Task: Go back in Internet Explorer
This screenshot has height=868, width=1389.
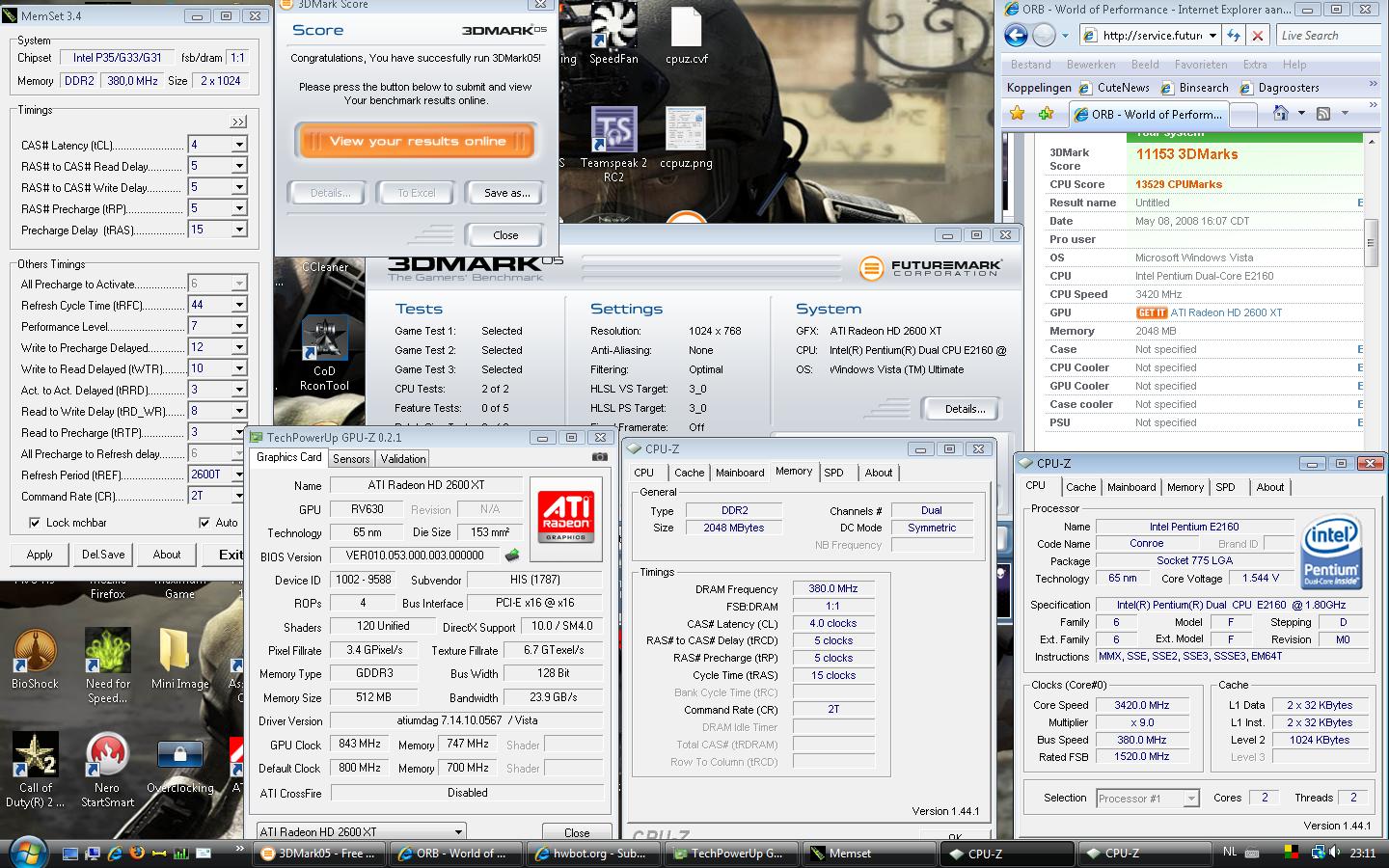Action: [1016, 36]
